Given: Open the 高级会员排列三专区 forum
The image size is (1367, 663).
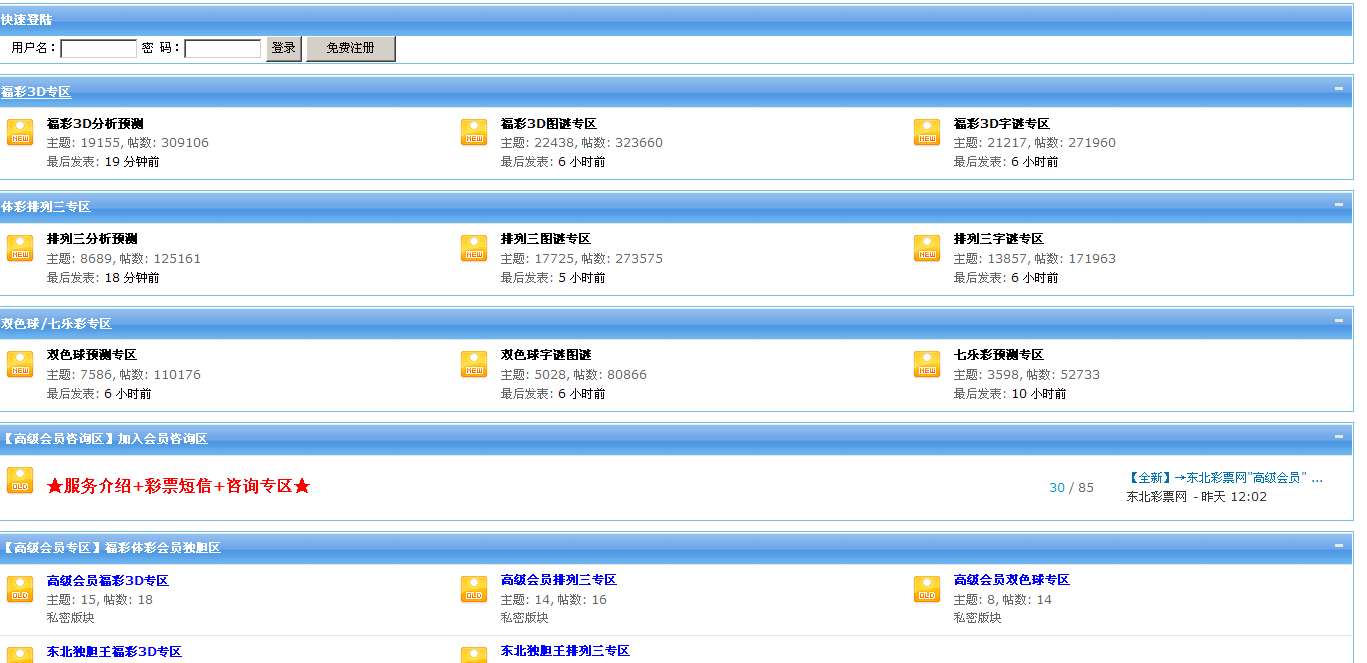Looking at the screenshot, I should click(x=559, y=580).
